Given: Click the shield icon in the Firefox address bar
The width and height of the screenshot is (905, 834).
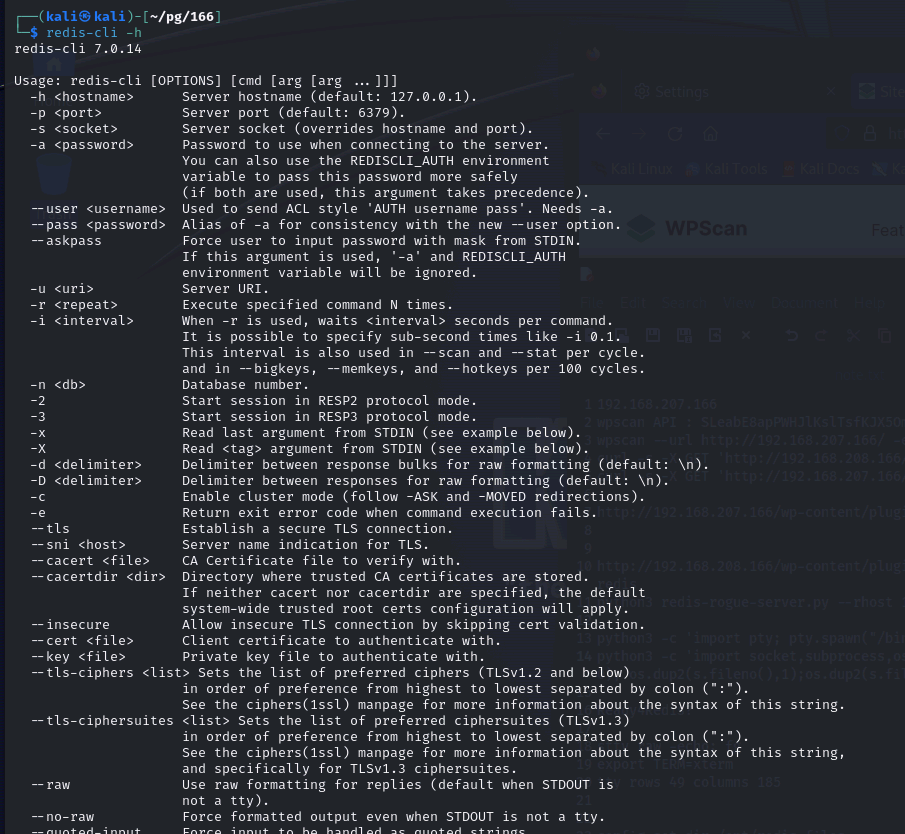Looking at the screenshot, I should 842,134.
